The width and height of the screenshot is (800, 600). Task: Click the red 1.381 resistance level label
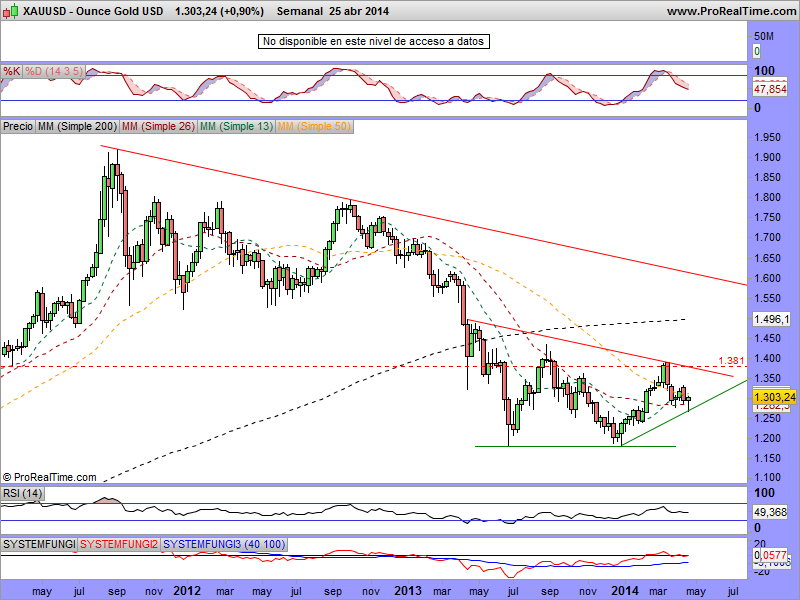click(732, 360)
